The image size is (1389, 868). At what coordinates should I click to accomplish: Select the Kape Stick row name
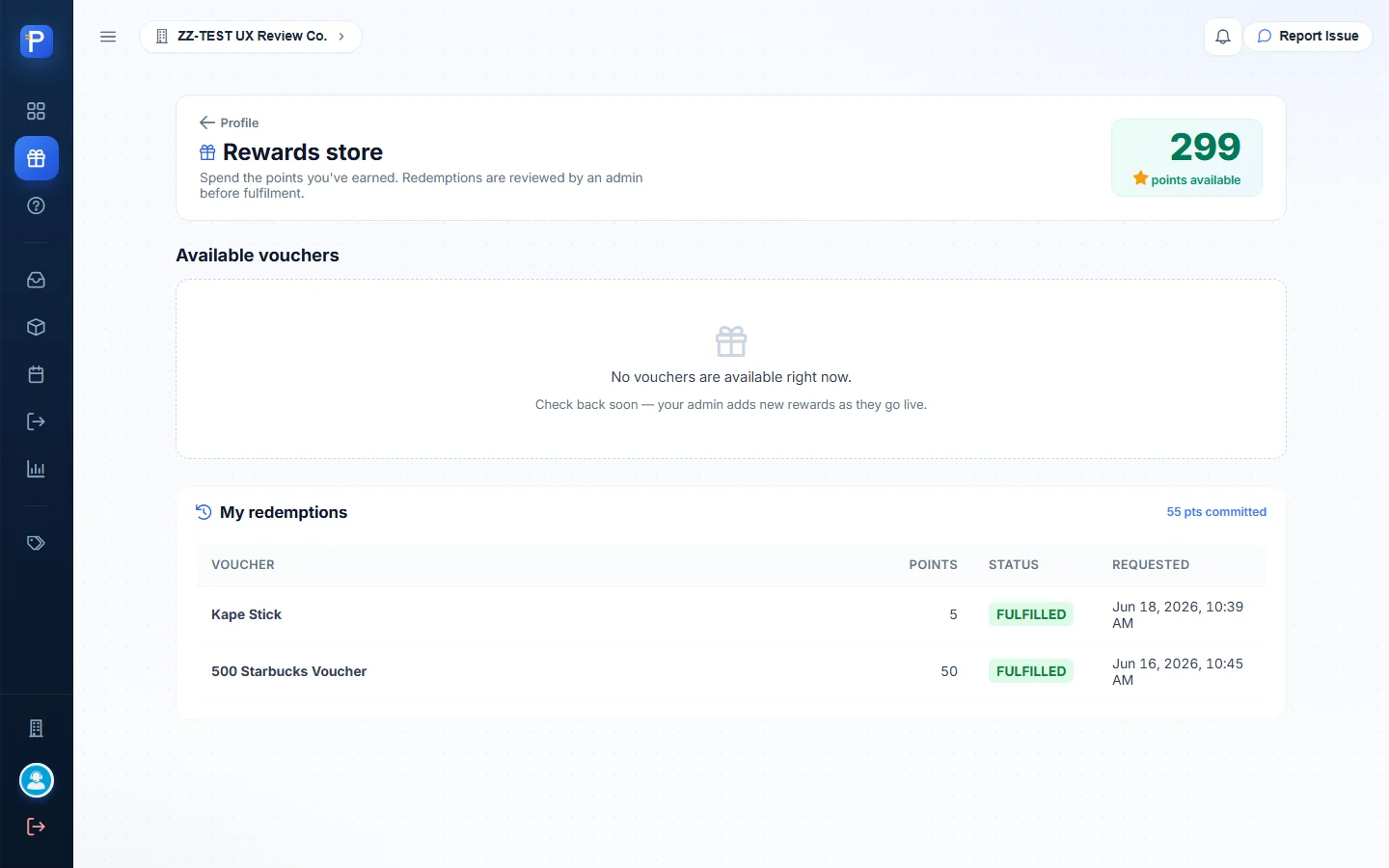tap(246, 614)
